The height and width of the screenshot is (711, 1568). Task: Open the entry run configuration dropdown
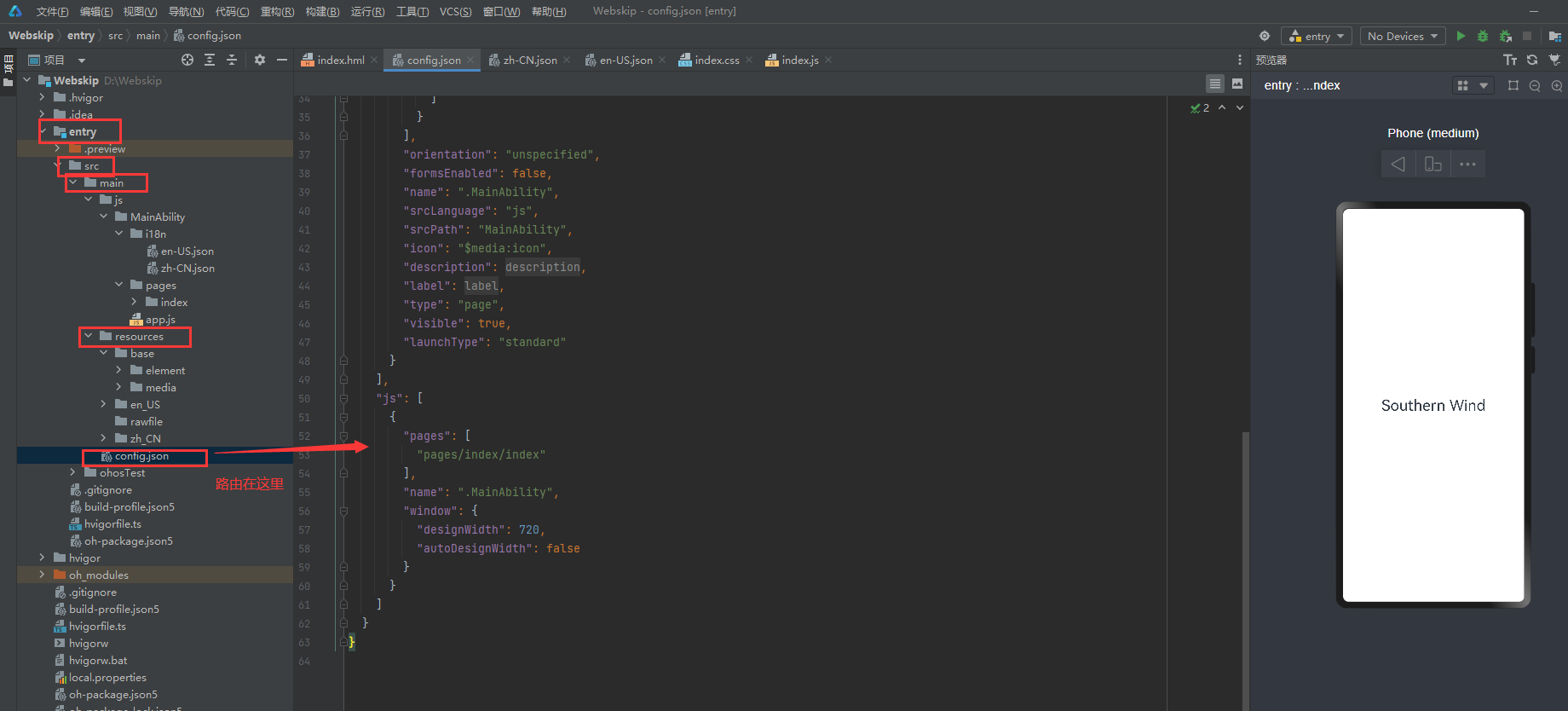[x=1317, y=36]
